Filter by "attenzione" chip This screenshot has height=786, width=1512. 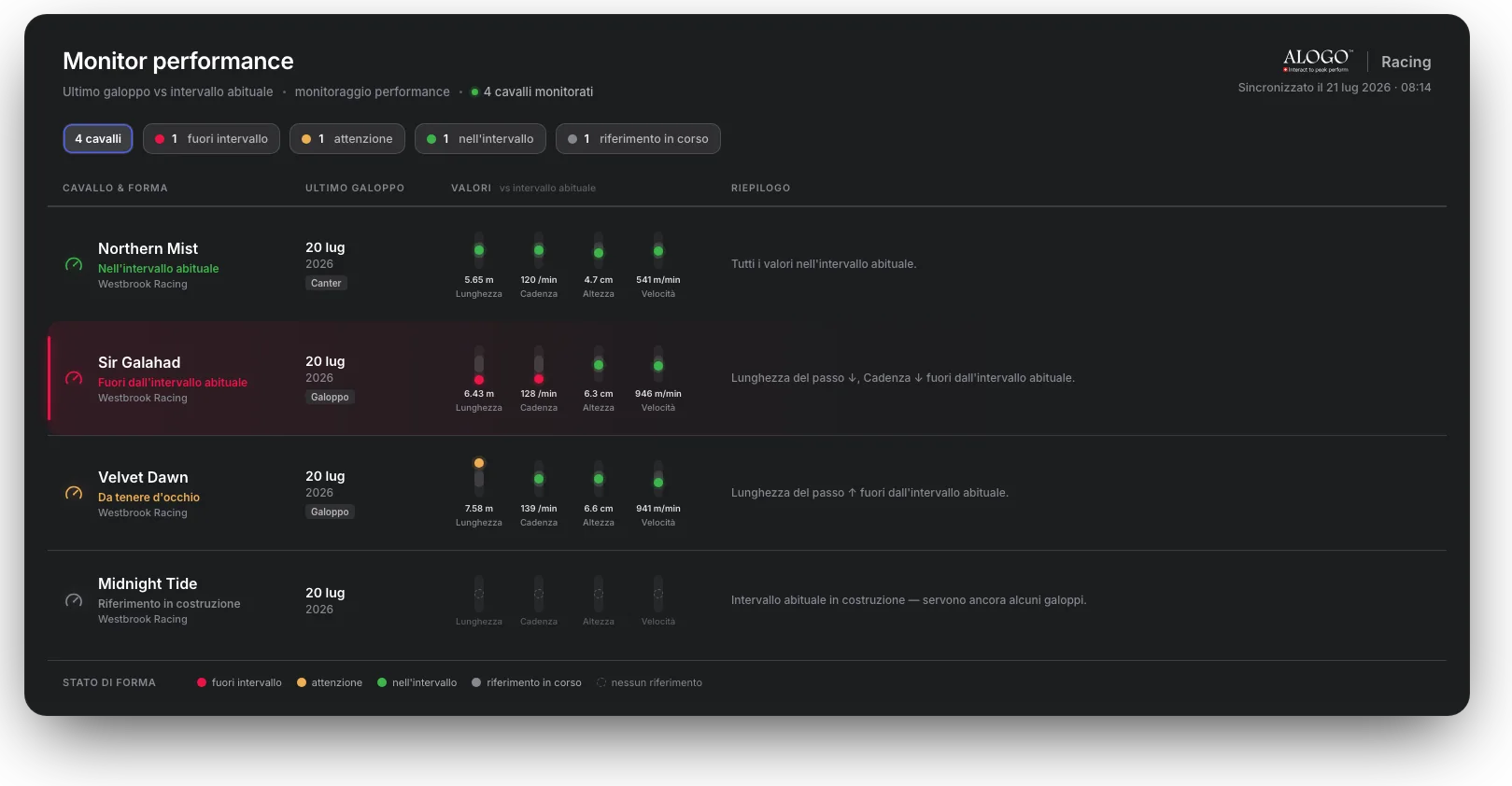[346, 139]
